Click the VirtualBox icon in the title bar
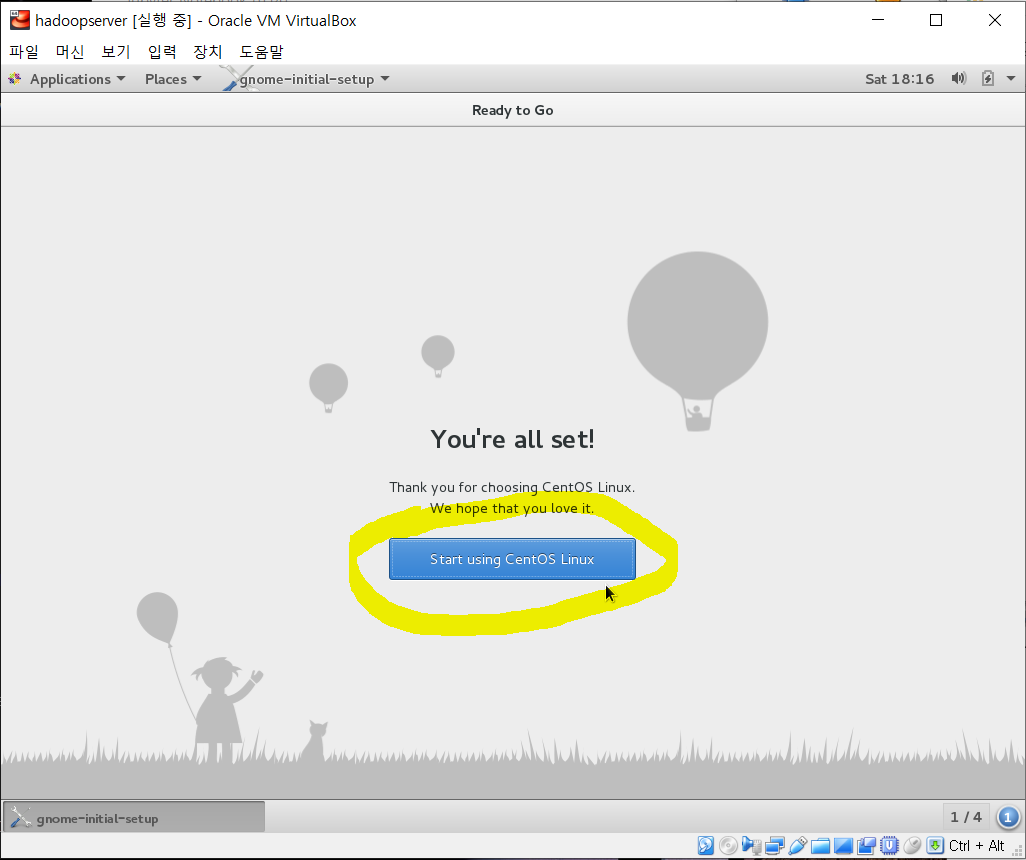1026x860 pixels. point(20,20)
